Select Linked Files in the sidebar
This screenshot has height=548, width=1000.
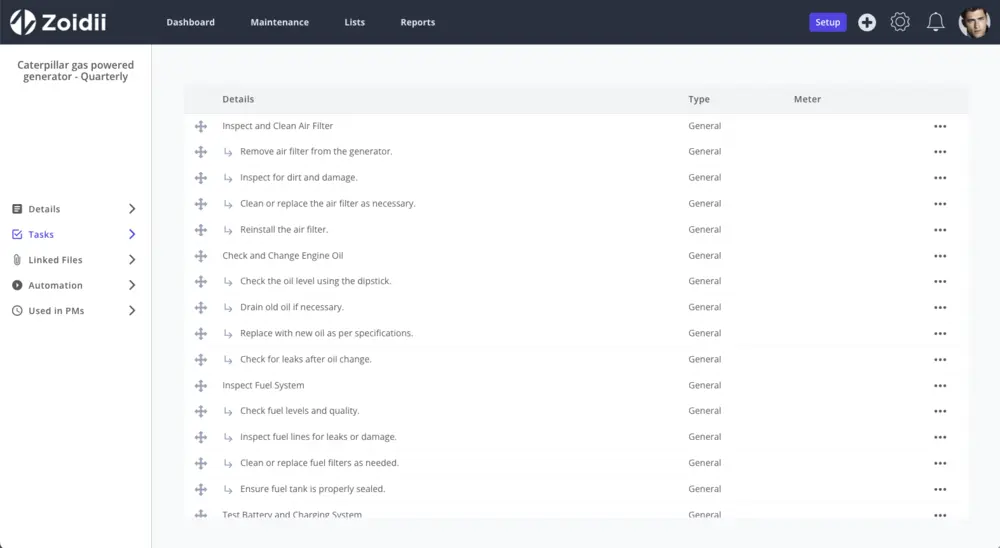pos(55,260)
